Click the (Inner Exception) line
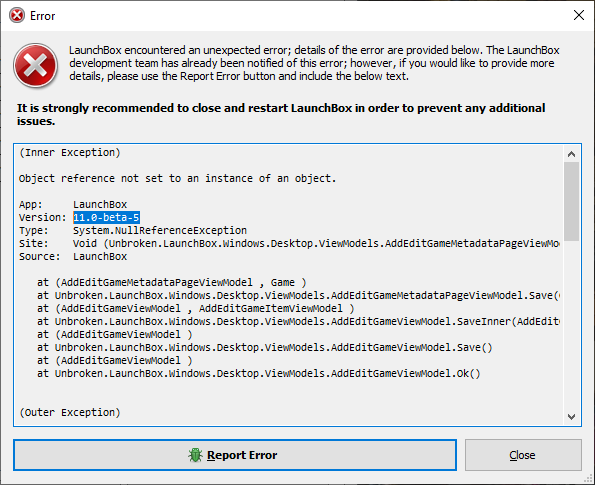595x485 pixels. click(x=70, y=153)
